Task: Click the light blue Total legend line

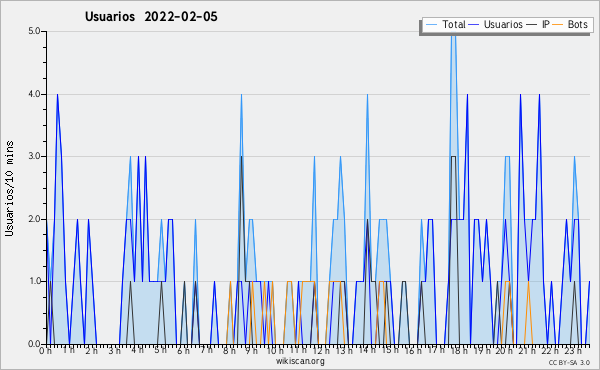Action: [431, 24]
